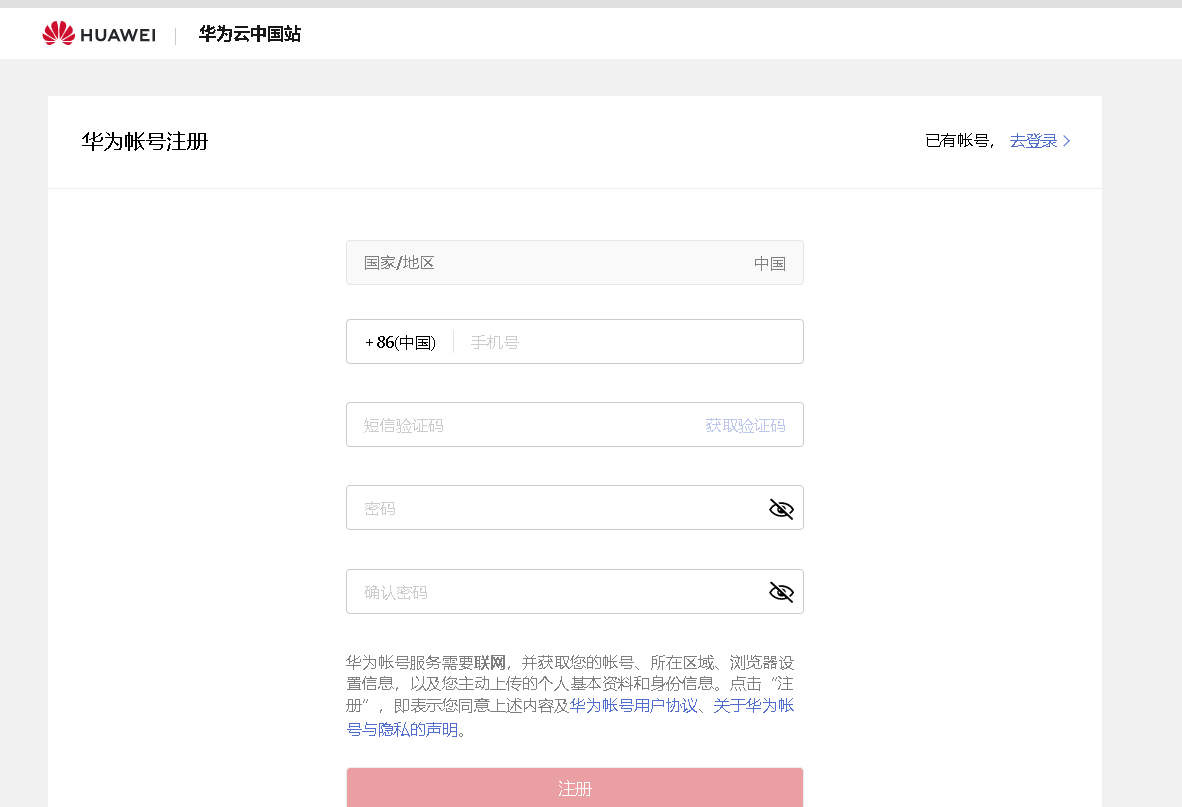The height and width of the screenshot is (807, 1182).
Task: Toggle visibility eye icon in 密码 field
Action: [781, 509]
